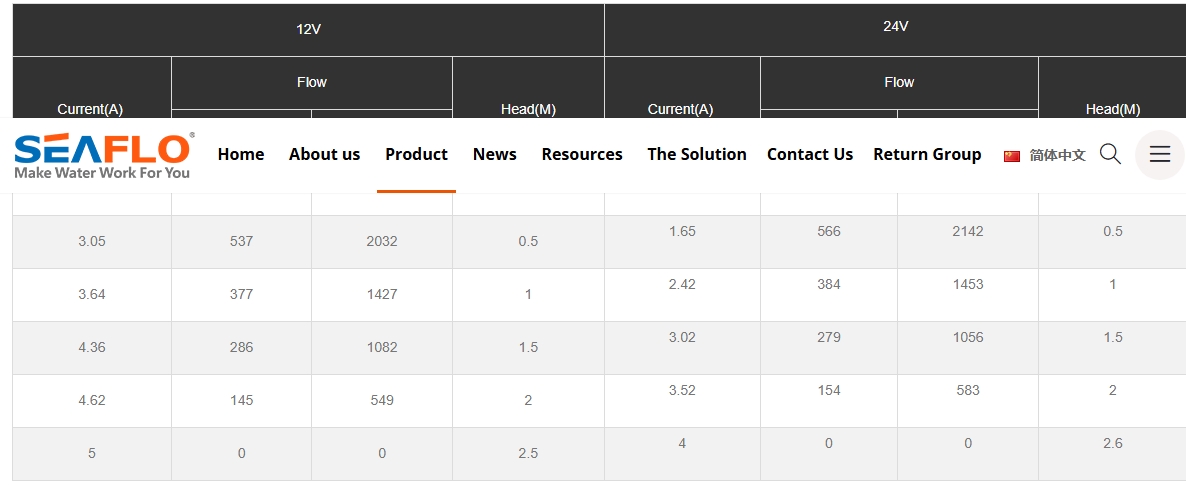Navigate to The Solution page

coord(697,154)
